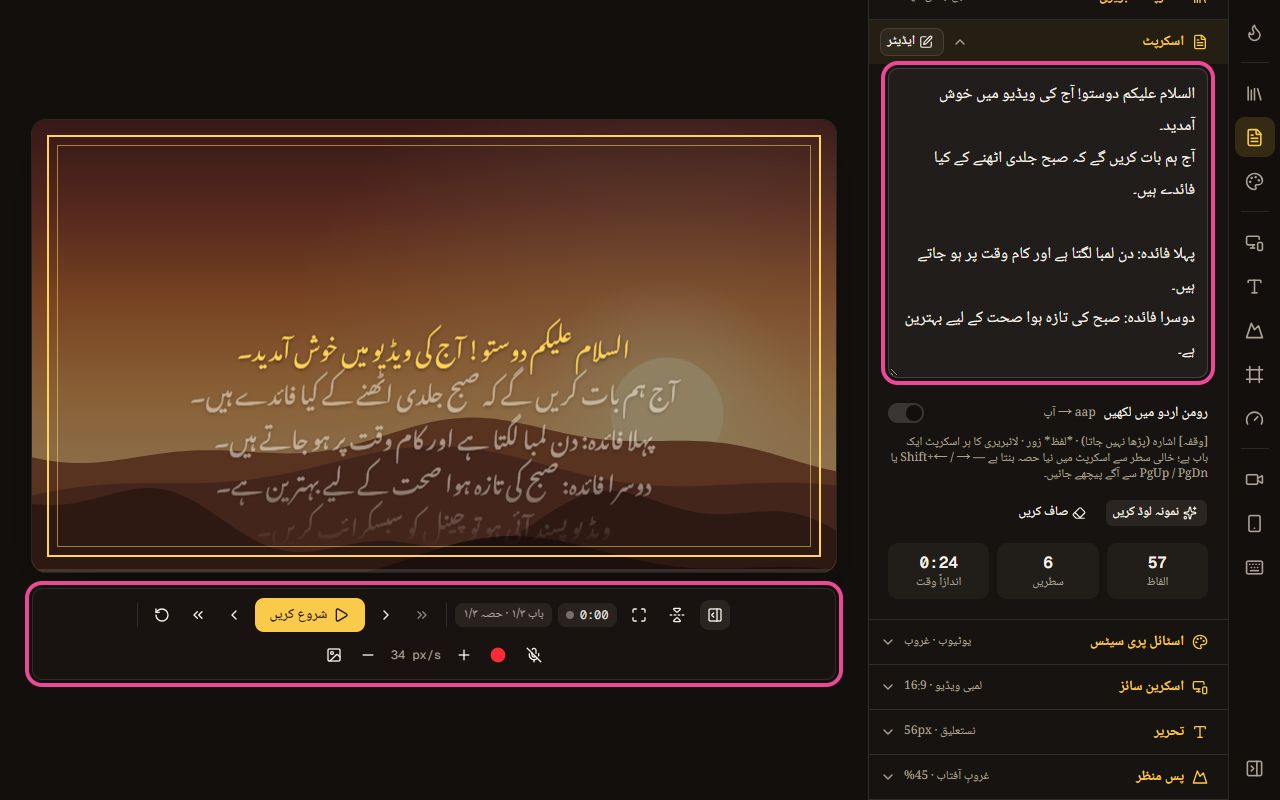The image size is (1280, 800).
Task: Click the aap → آپ example text
Action: click(1069, 412)
